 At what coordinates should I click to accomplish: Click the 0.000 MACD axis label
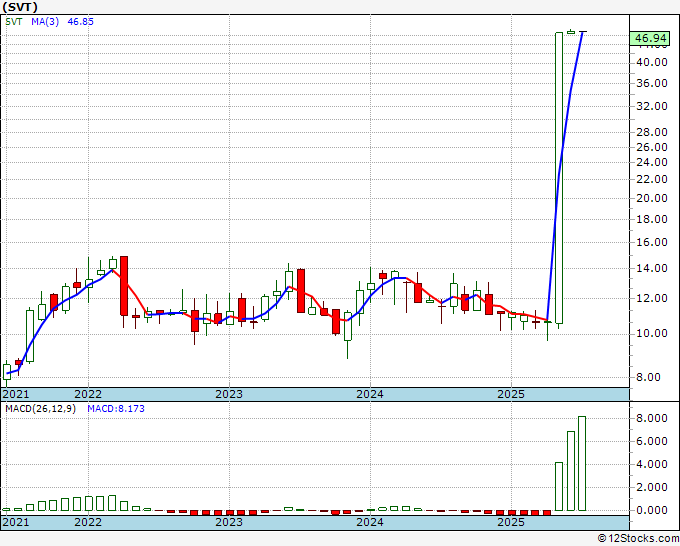[652, 510]
